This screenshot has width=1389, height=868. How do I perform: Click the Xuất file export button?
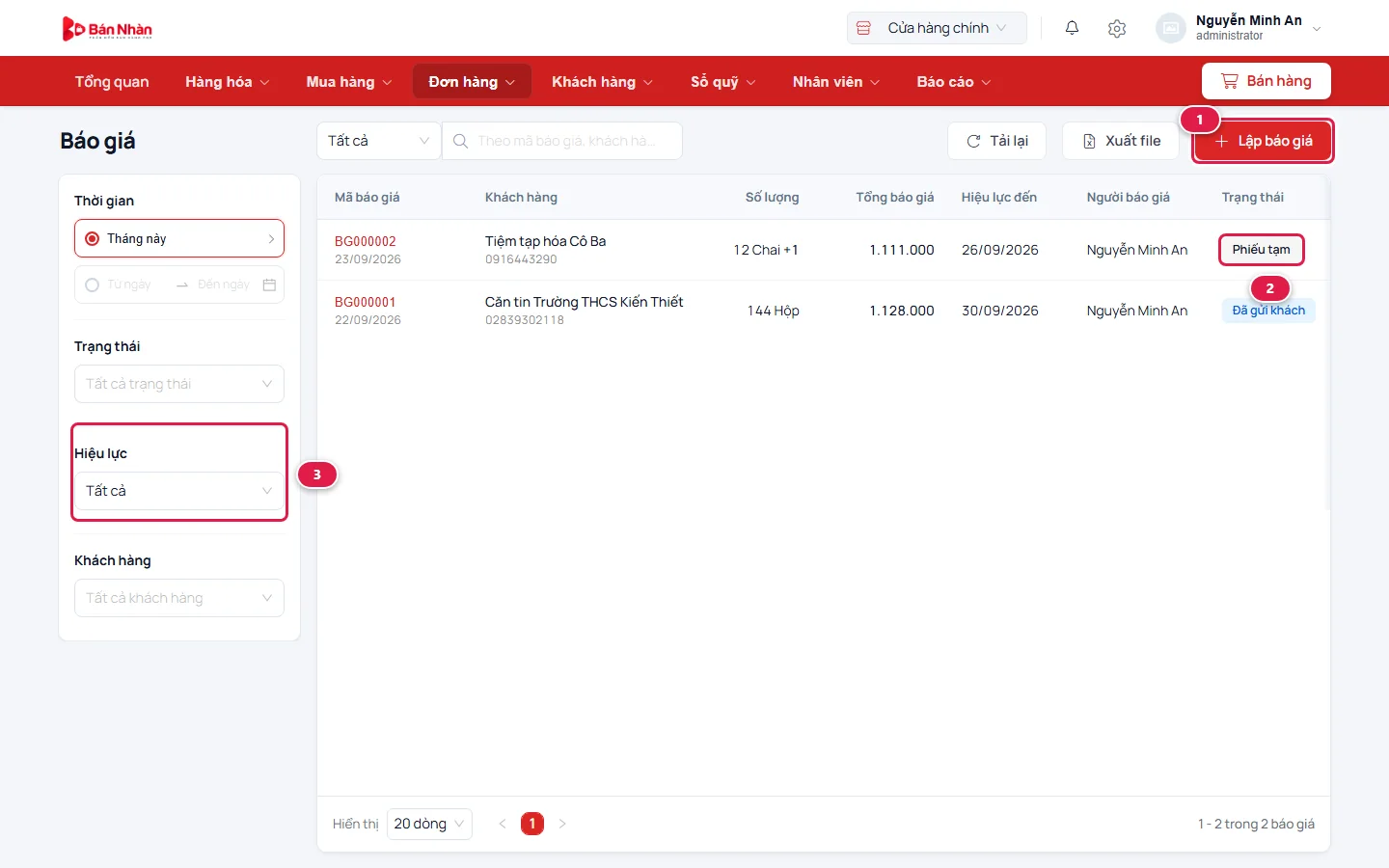click(x=1121, y=141)
